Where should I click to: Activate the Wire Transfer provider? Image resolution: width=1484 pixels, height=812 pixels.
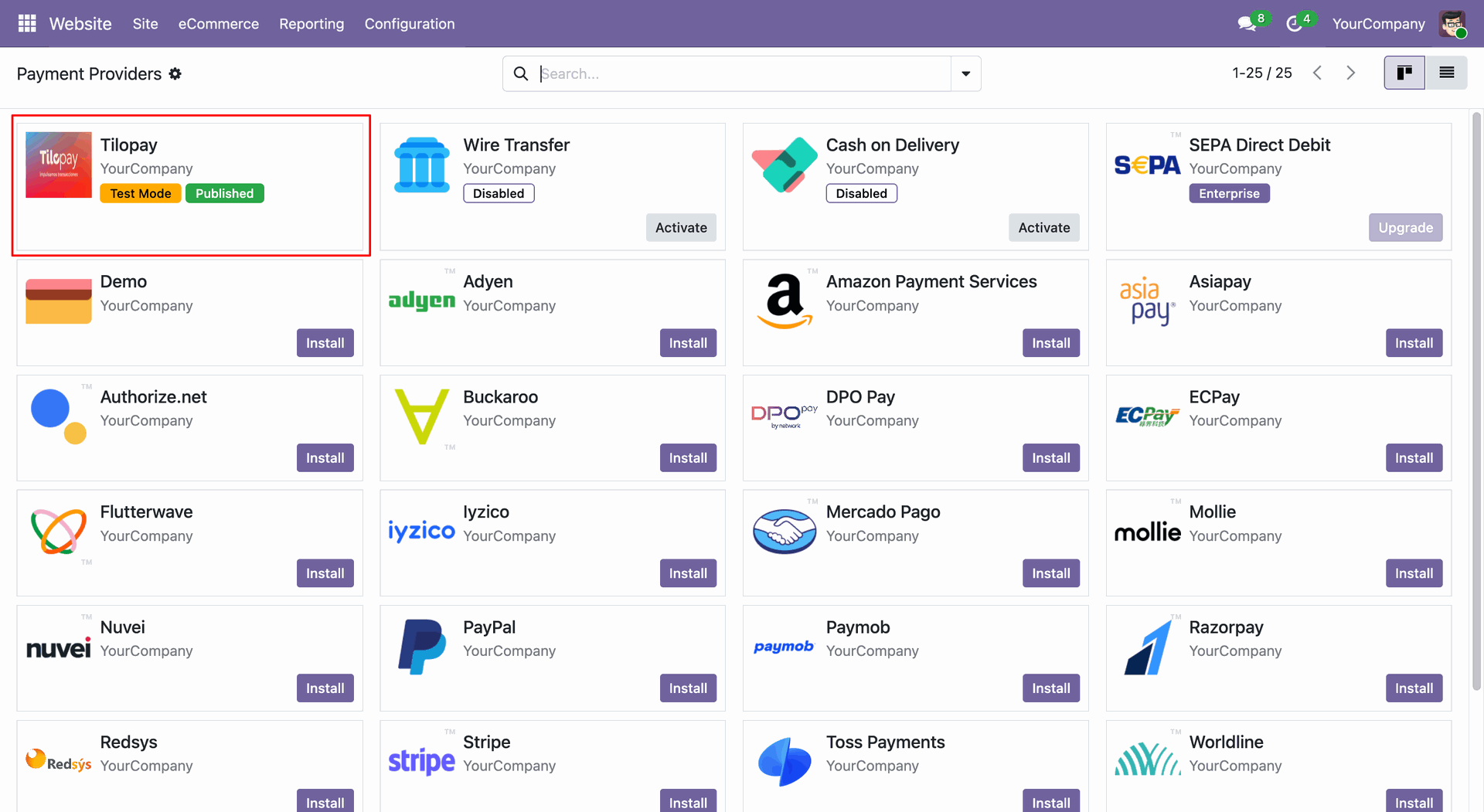click(681, 227)
